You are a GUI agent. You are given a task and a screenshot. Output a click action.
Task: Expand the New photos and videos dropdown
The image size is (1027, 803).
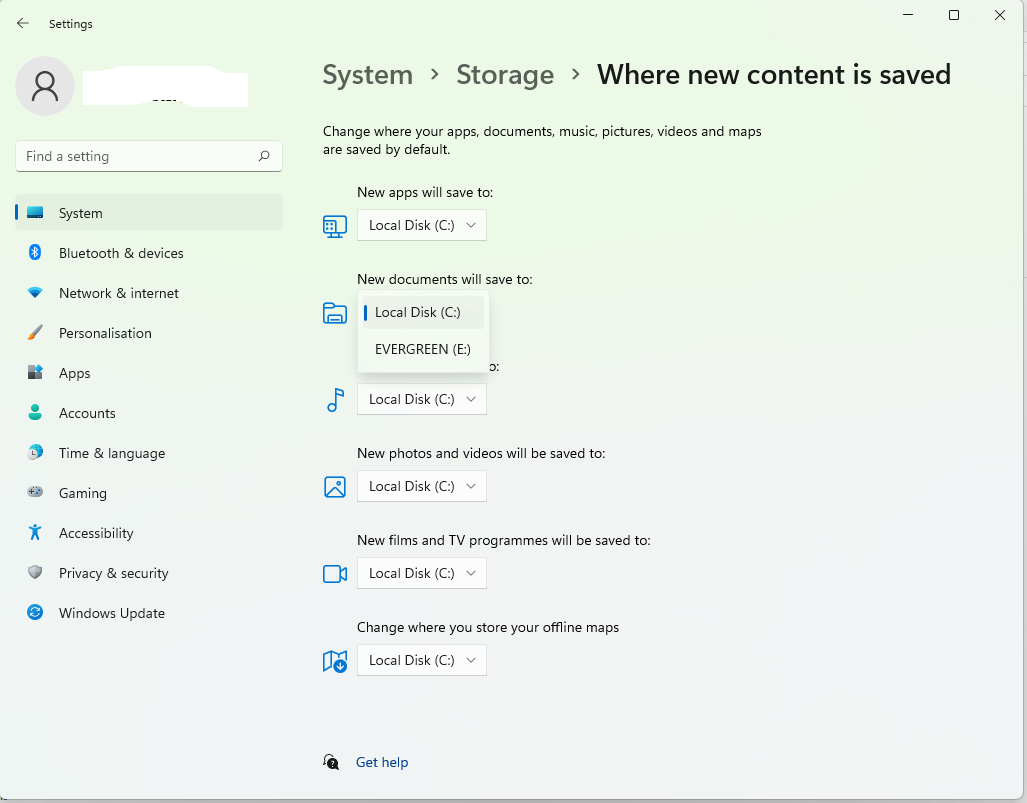coord(422,486)
